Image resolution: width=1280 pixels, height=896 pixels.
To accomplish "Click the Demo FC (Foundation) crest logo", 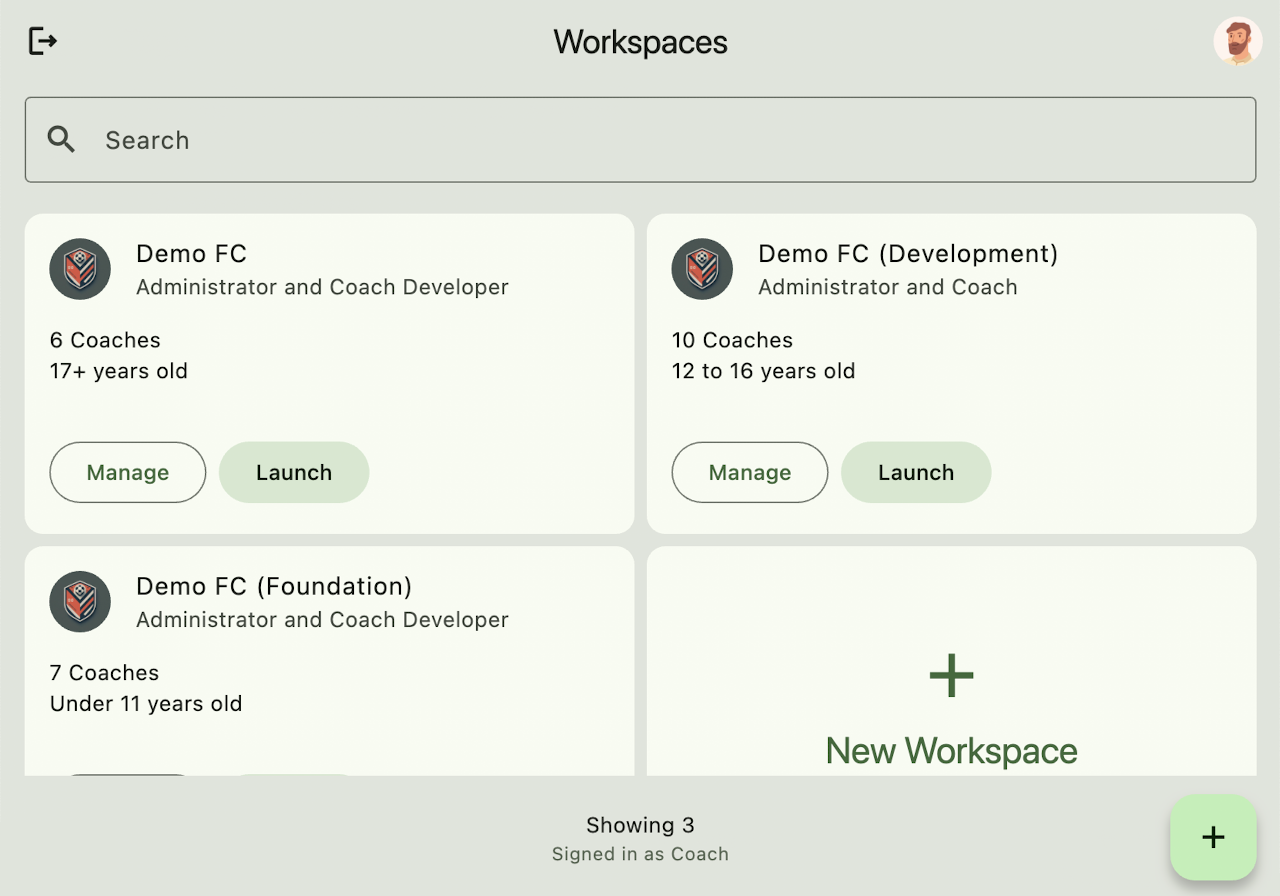I will point(80,602).
